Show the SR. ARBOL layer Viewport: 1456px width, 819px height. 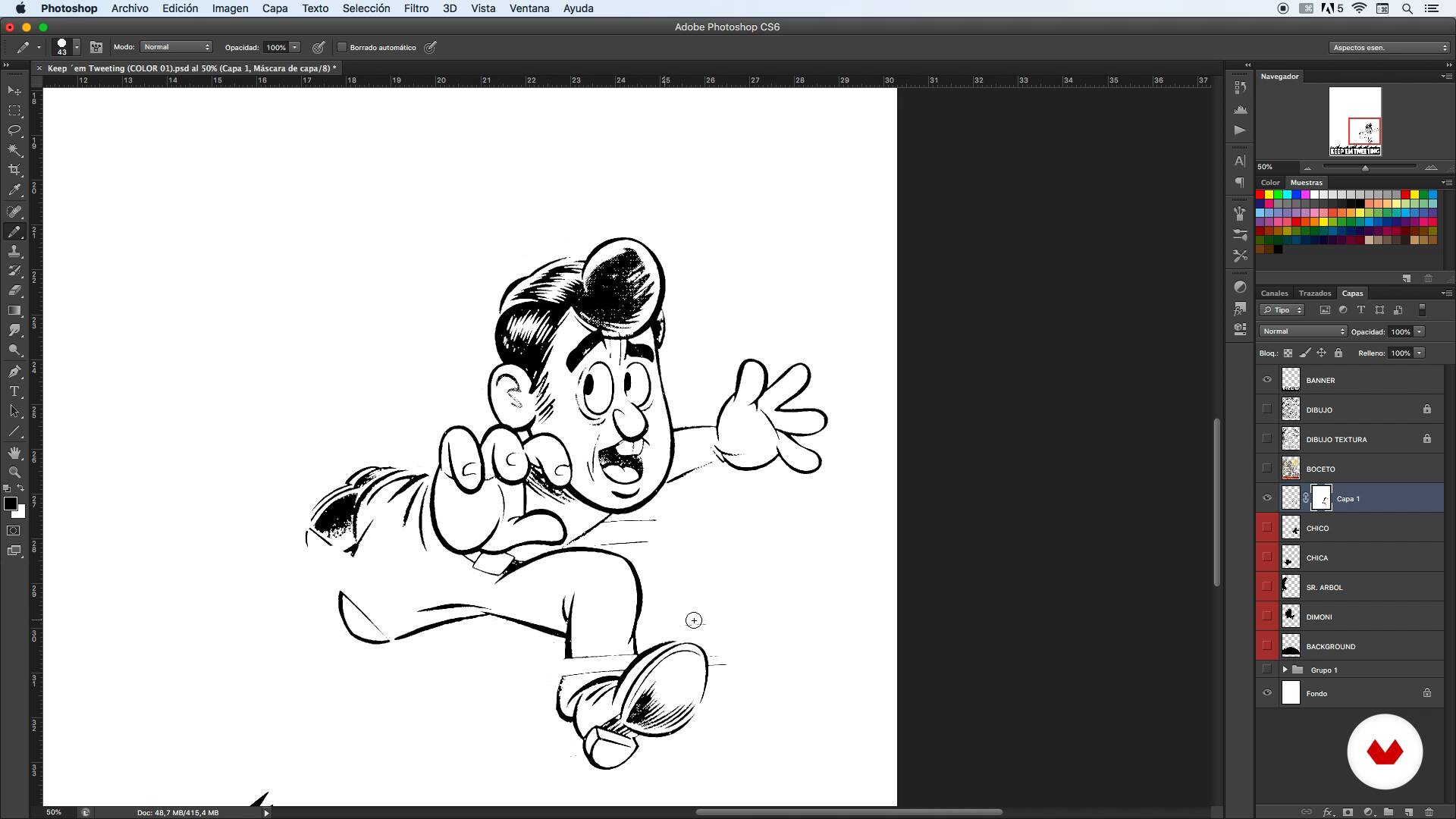tap(1266, 587)
